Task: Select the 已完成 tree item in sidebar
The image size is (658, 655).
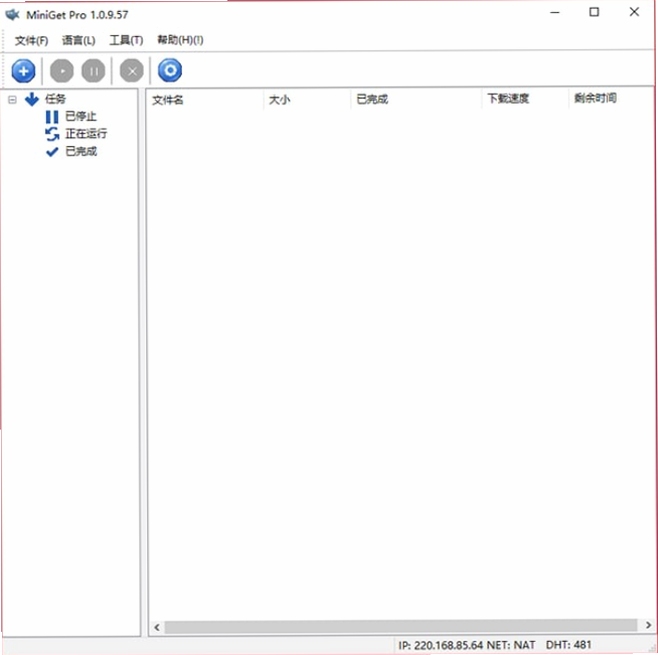Action: tap(81, 151)
